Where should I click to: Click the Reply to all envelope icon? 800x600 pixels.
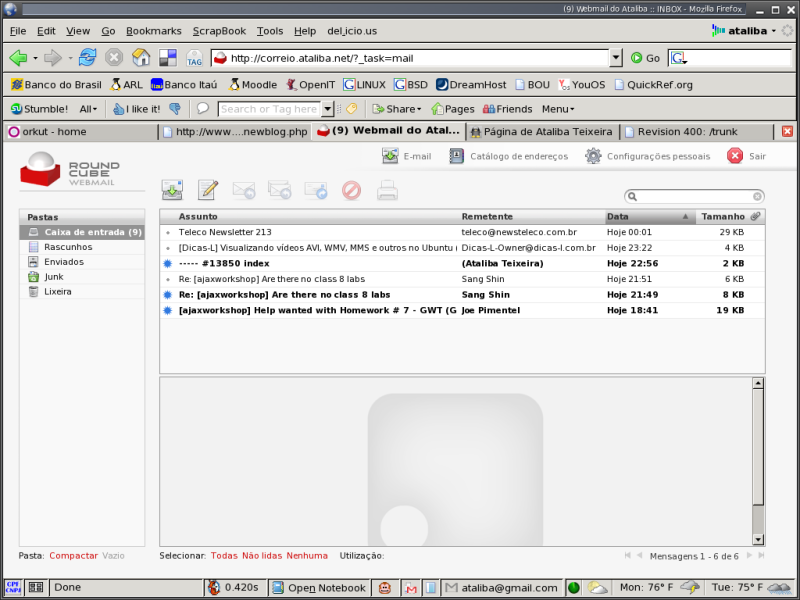[x=280, y=190]
